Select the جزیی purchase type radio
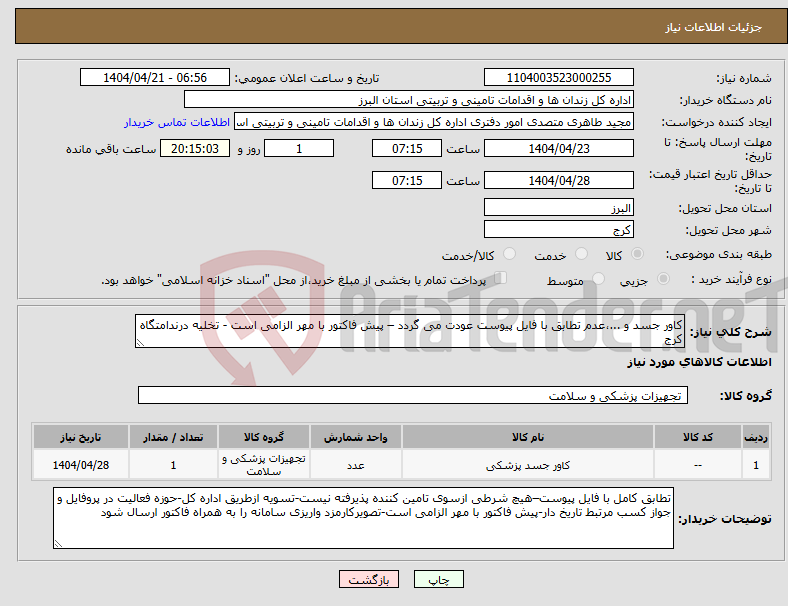Image resolution: width=788 pixels, height=606 pixels. (x=663, y=278)
